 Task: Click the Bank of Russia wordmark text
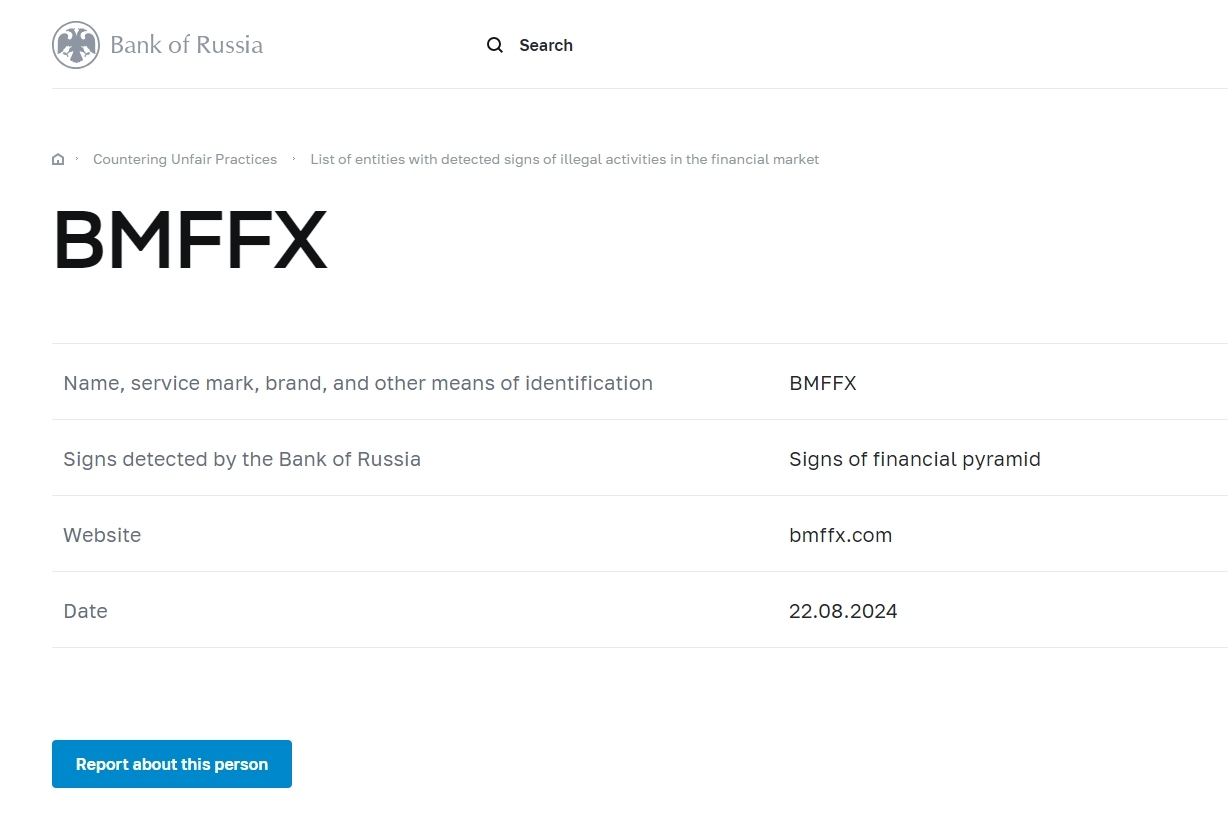pyautogui.click(x=186, y=45)
